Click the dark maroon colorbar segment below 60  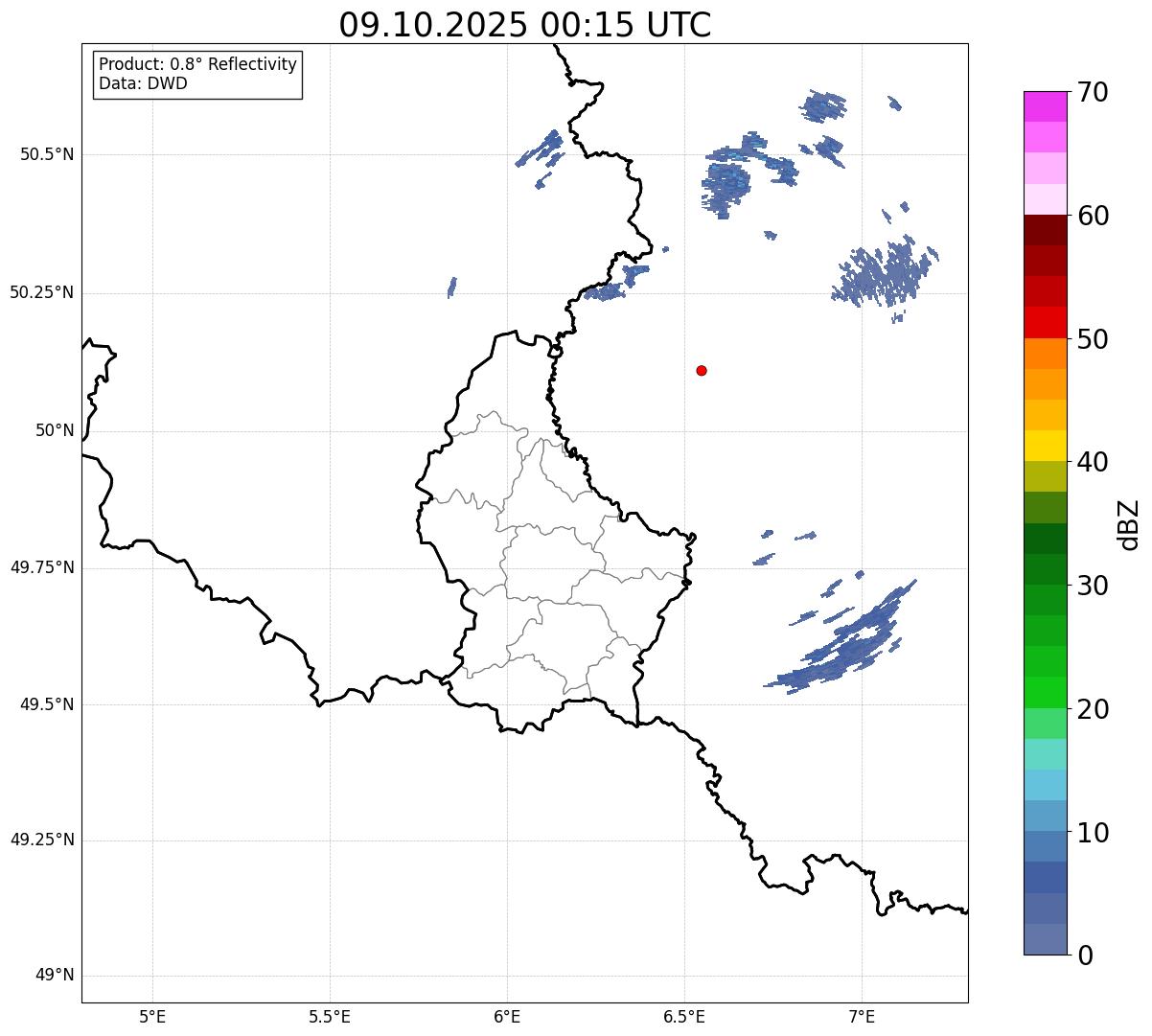1045,230
